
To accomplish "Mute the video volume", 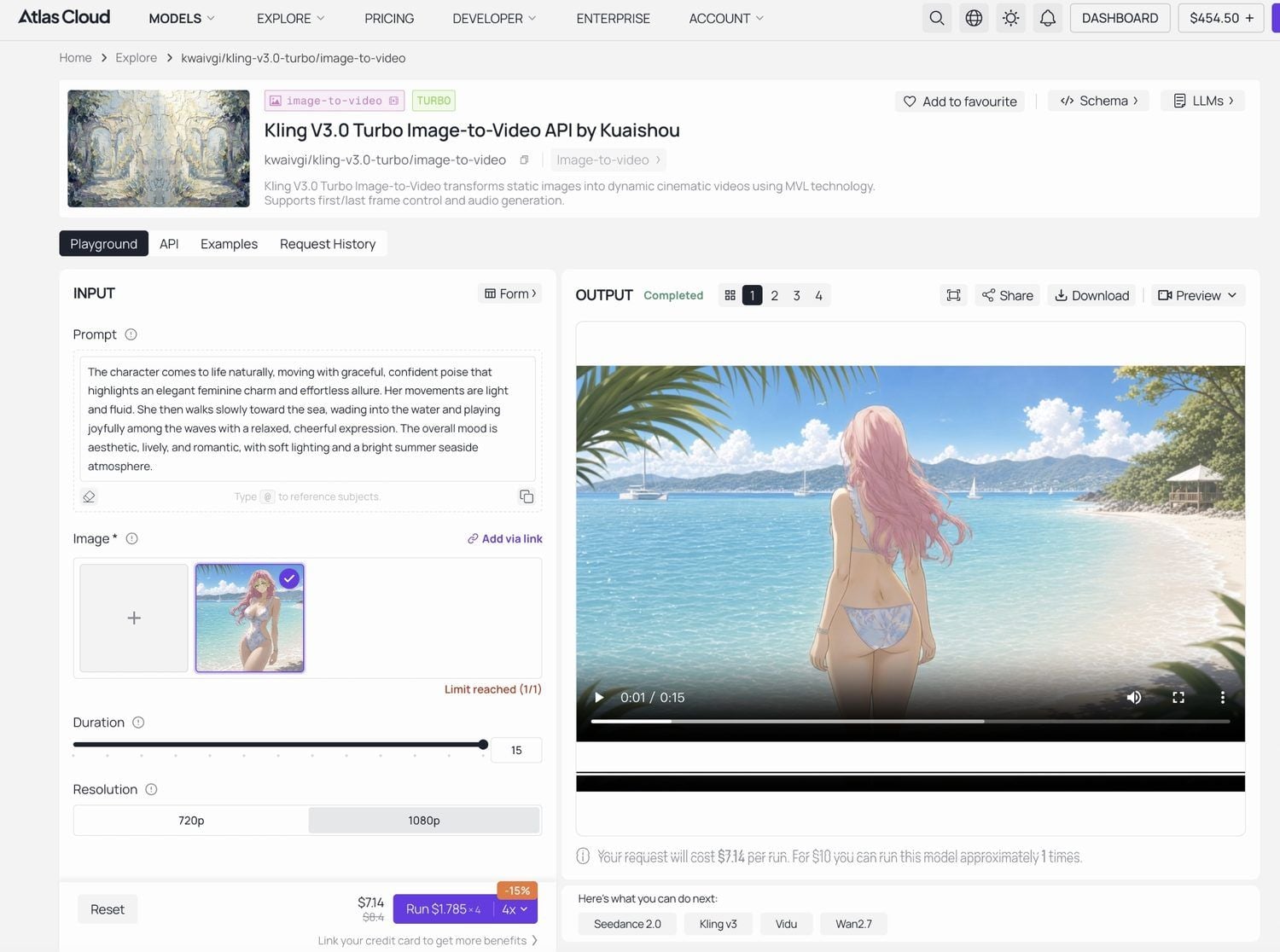I will coord(1134,698).
